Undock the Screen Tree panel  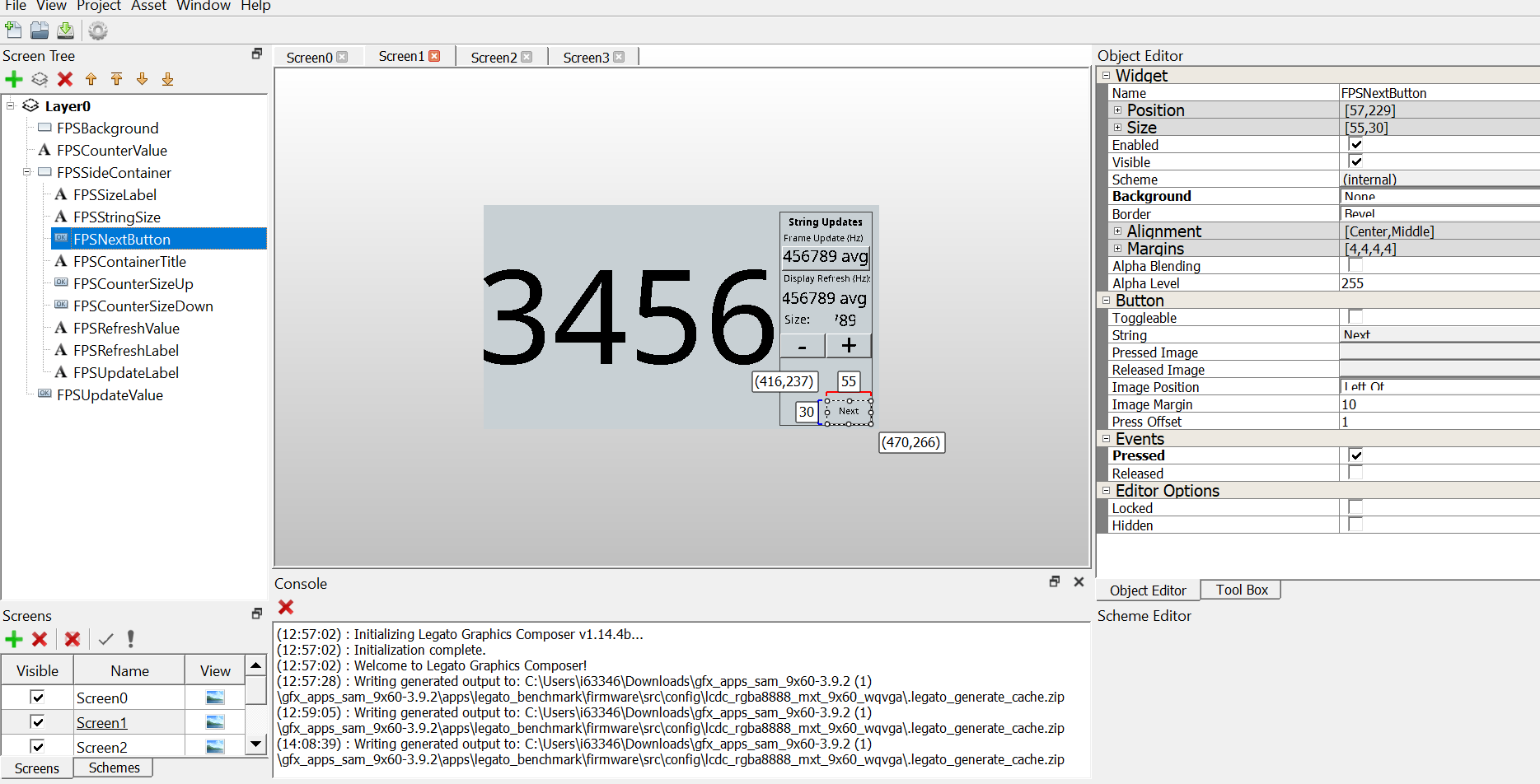pyautogui.click(x=257, y=54)
